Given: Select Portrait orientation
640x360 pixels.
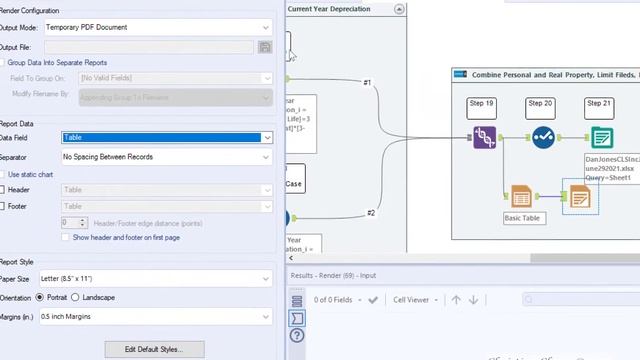Looking at the screenshot, I should [40, 297].
